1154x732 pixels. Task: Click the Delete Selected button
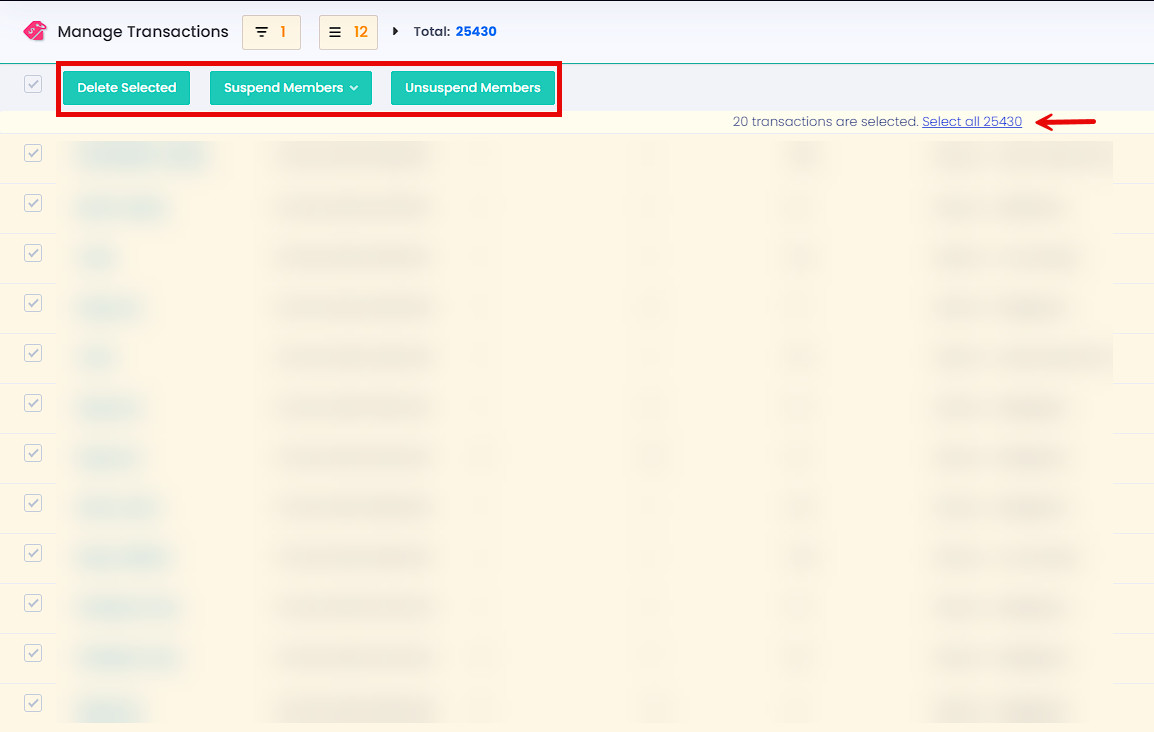(127, 88)
